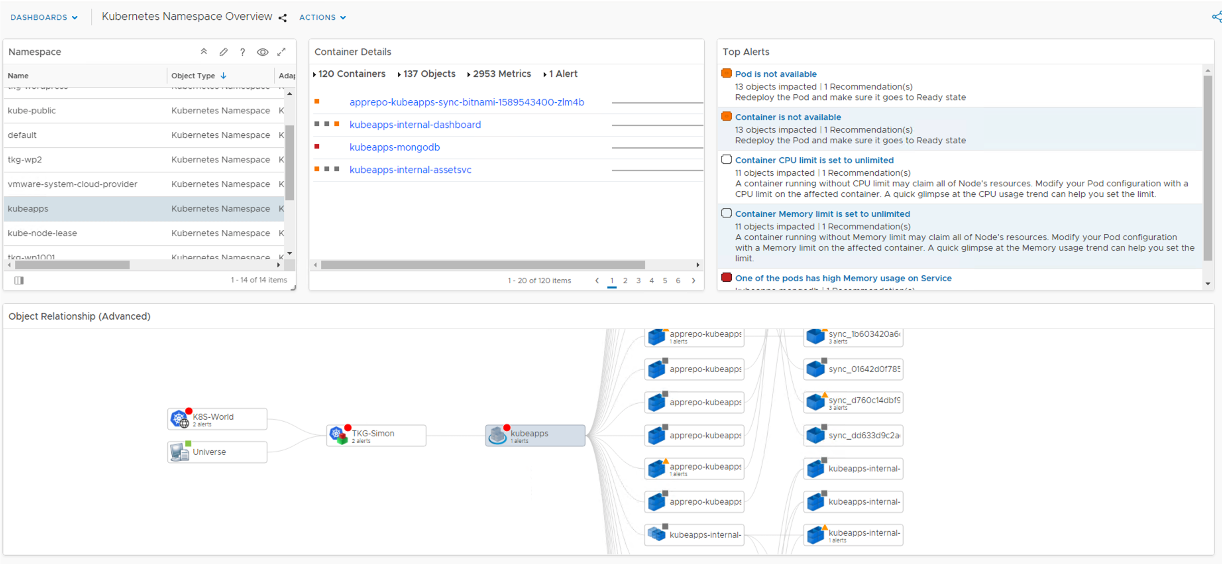This screenshot has width=1222, height=564.
Task: Collapse the Namespace widget with double-chevron icon
Action: [x=204, y=52]
